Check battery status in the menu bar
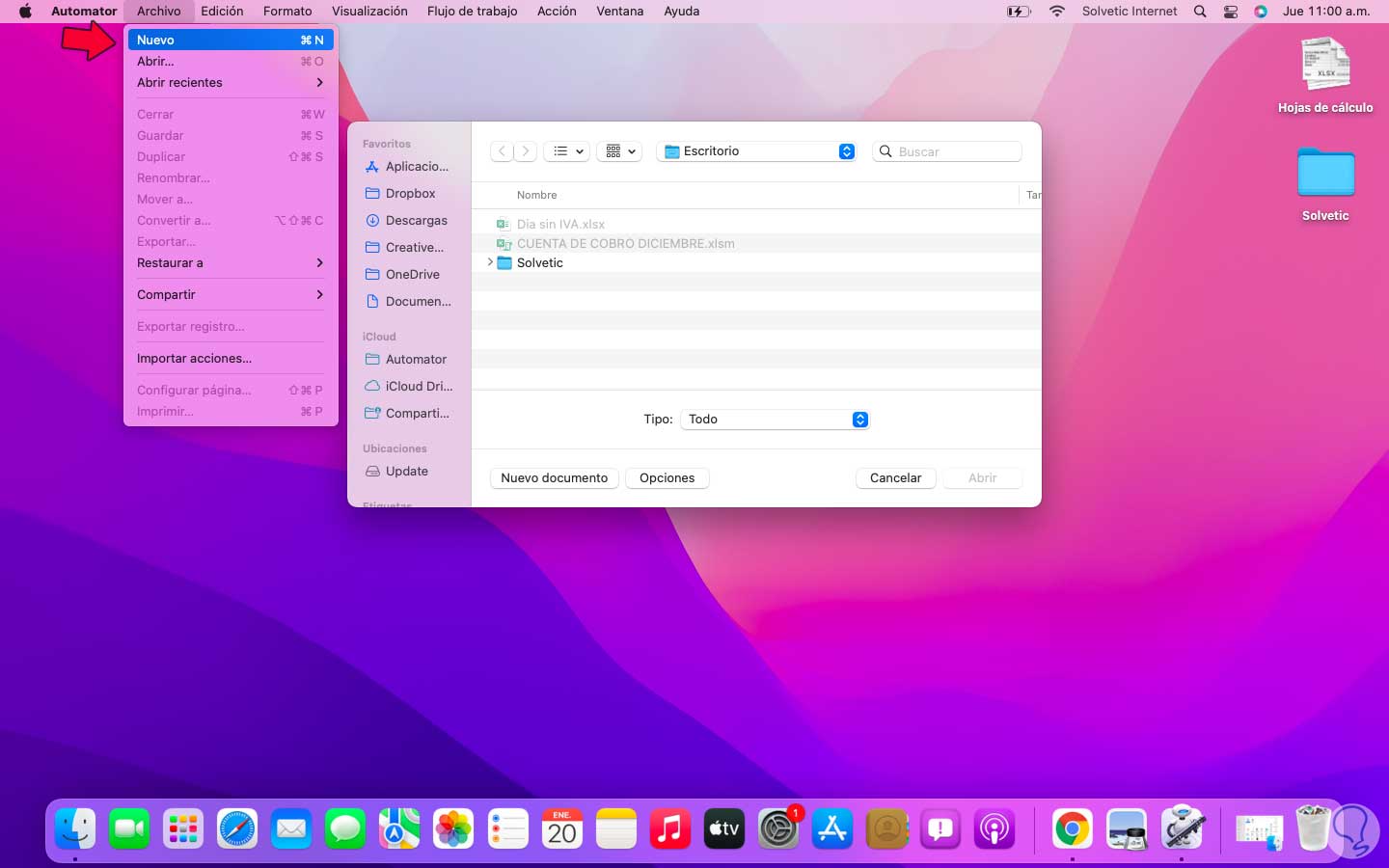1389x868 pixels. tap(1019, 12)
